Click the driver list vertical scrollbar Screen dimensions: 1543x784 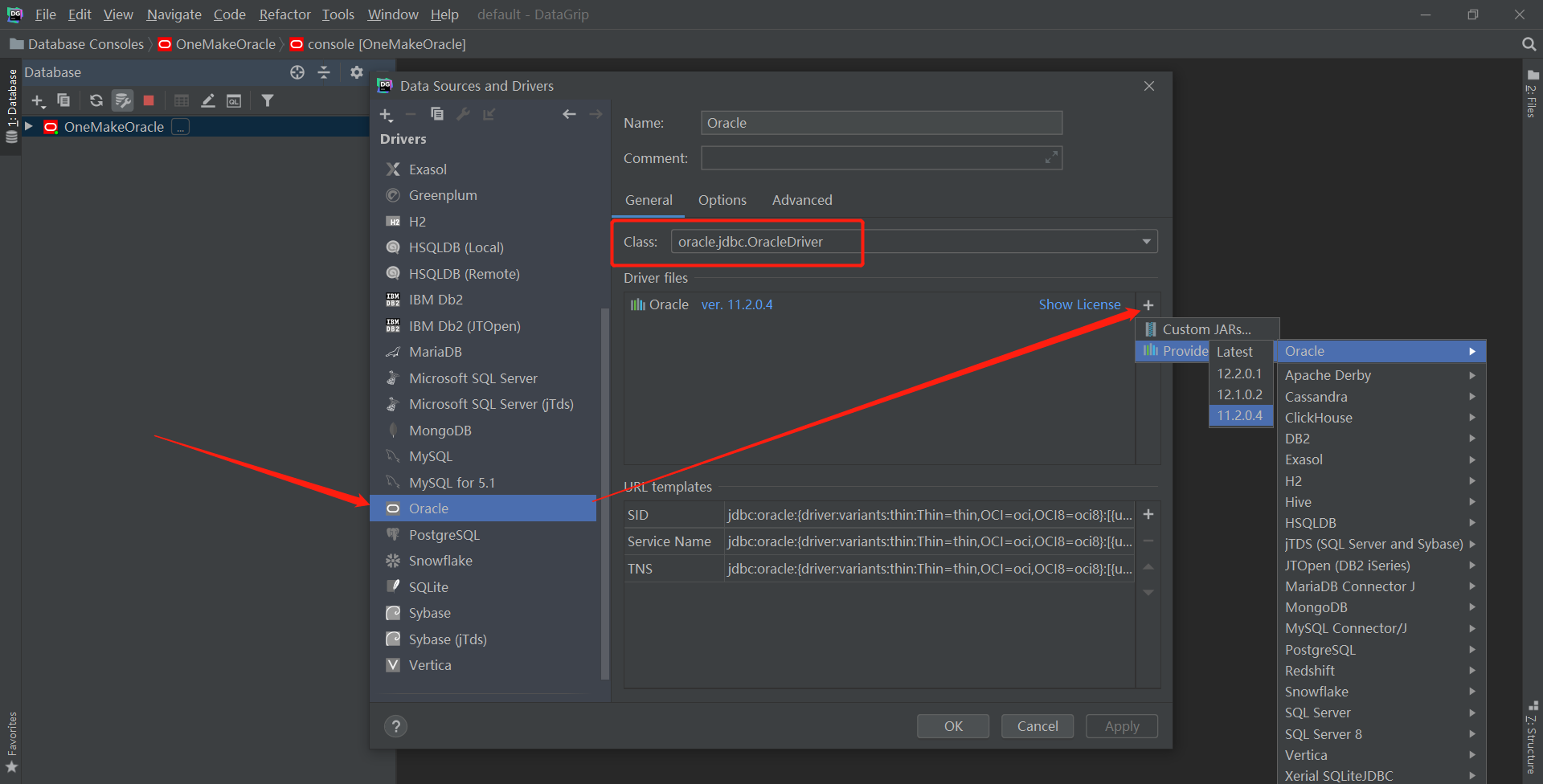click(x=605, y=493)
